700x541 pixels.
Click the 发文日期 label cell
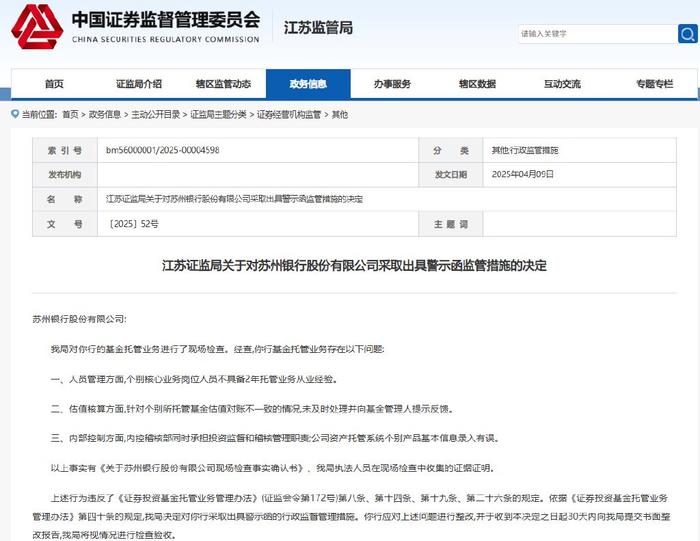click(x=451, y=175)
